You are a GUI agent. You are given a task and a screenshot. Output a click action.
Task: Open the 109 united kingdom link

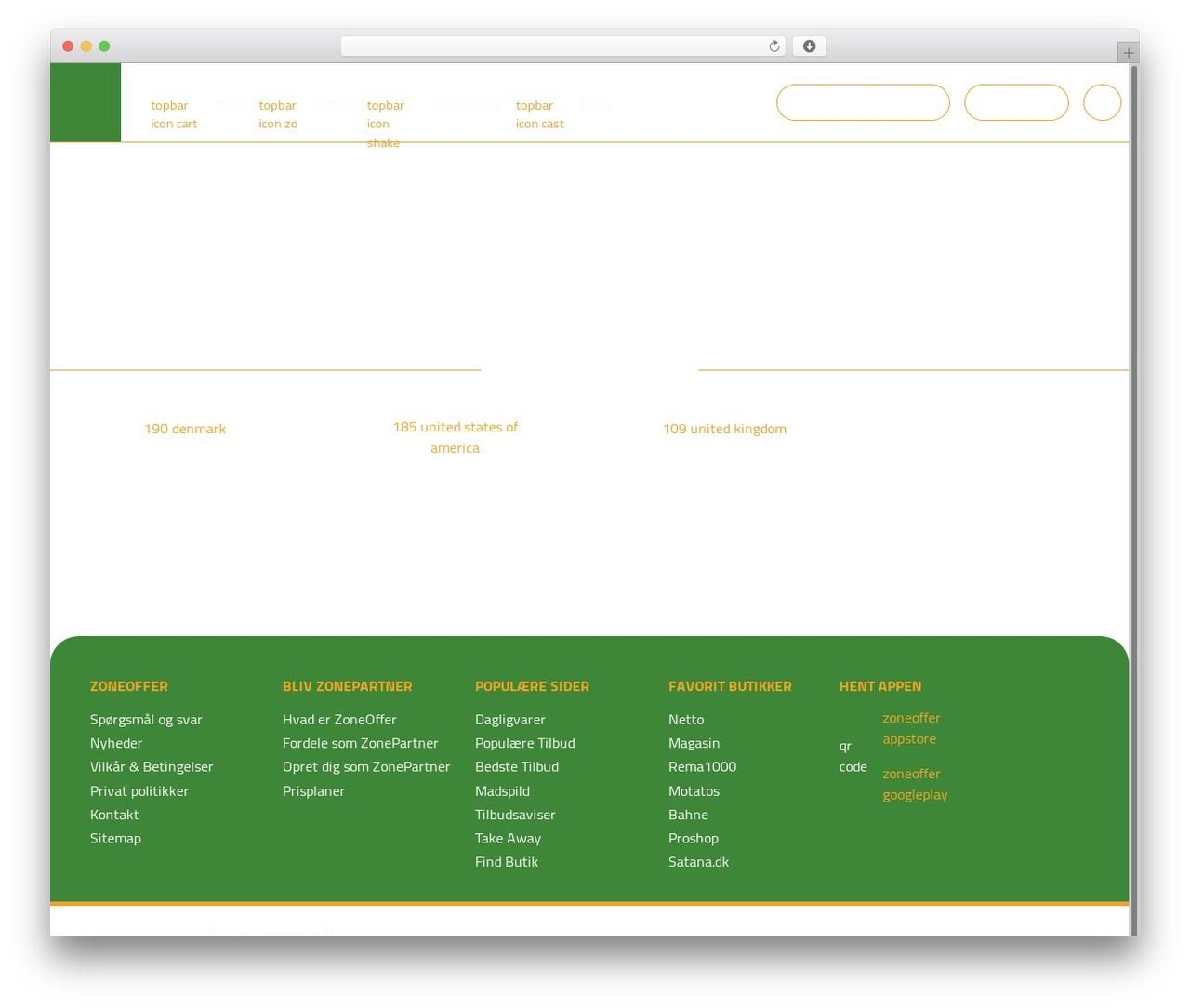click(x=724, y=429)
